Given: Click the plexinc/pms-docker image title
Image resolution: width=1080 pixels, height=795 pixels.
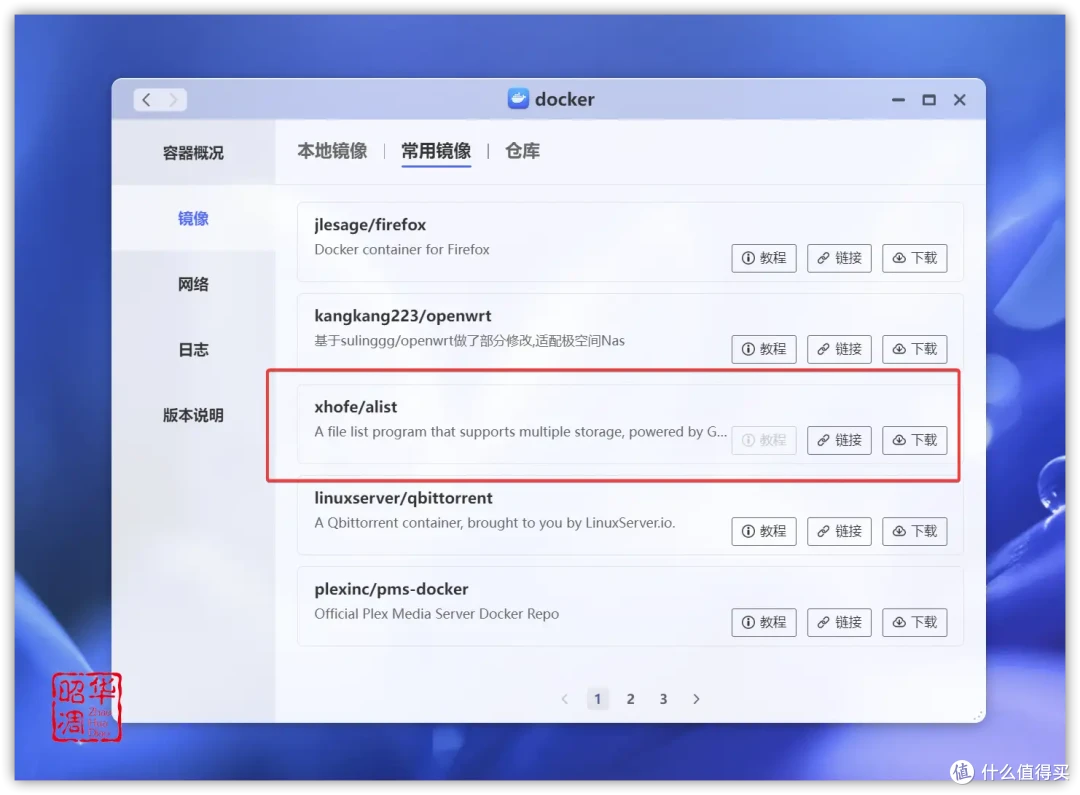Looking at the screenshot, I should point(391,589).
